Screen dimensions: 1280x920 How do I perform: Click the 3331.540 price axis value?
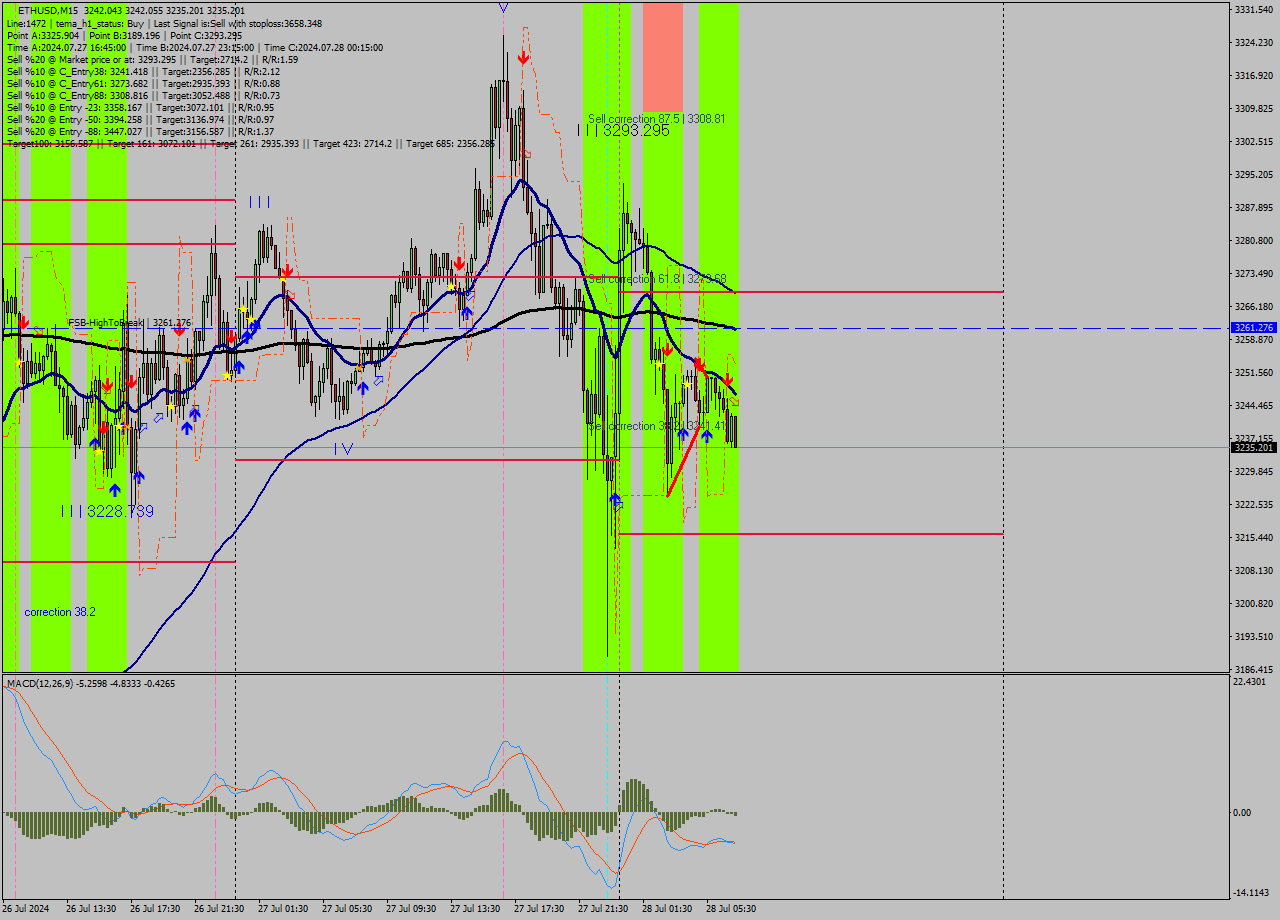(x=1253, y=9)
